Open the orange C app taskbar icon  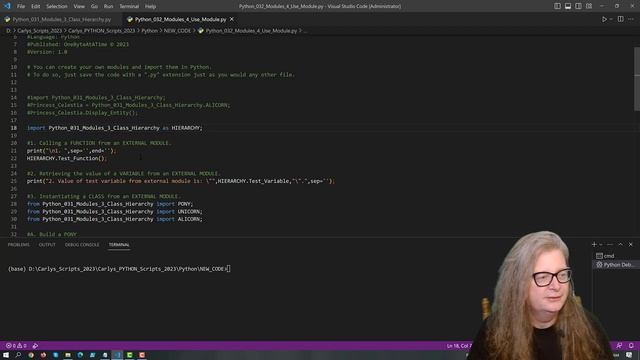pos(142,355)
